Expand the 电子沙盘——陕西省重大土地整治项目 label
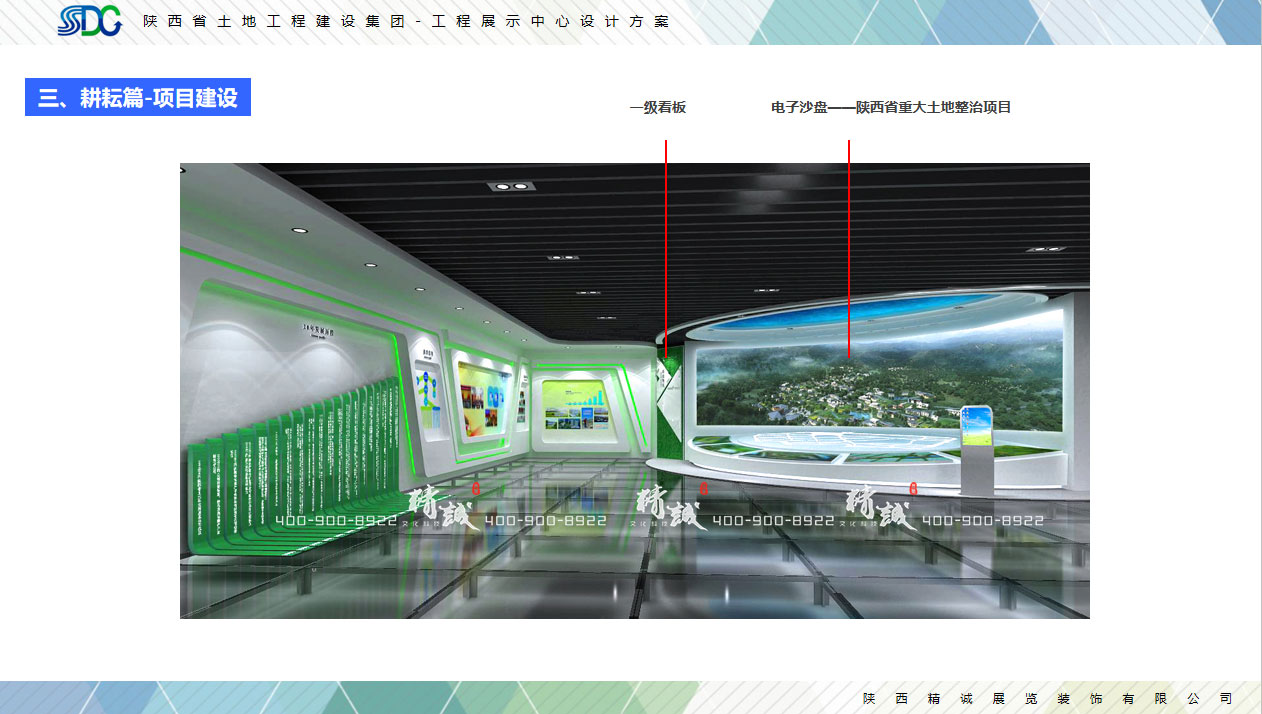1262x714 pixels. coord(889,107)
